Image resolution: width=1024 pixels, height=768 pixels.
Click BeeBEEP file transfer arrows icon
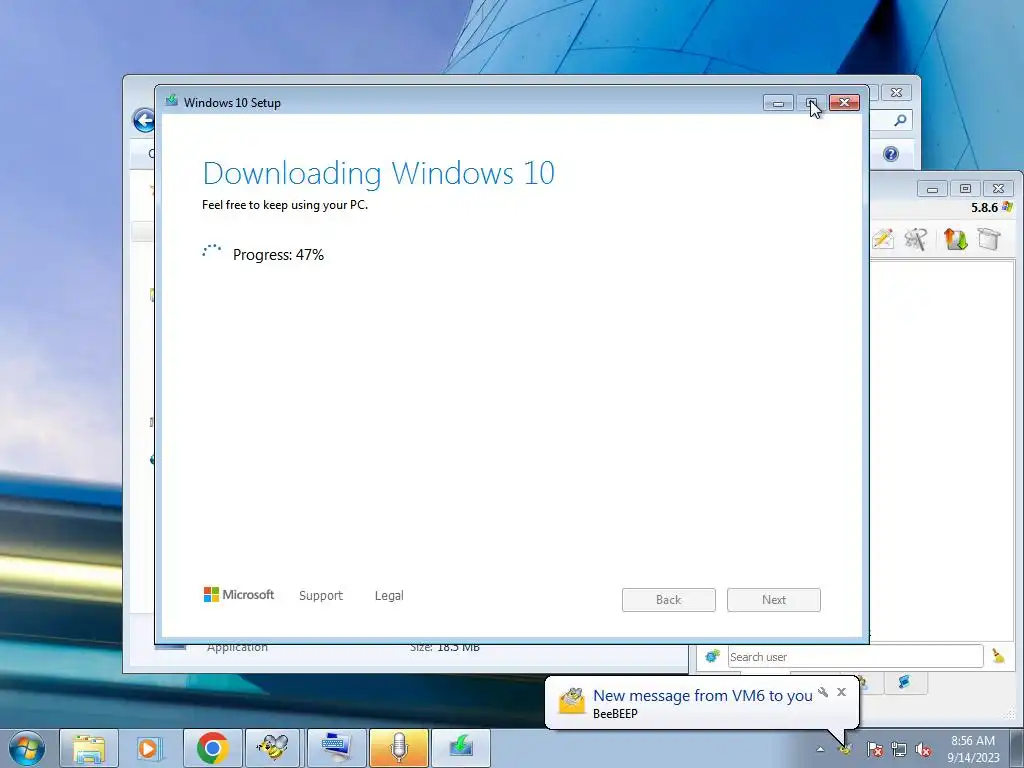pyautogui.click(x=955, y=239)
